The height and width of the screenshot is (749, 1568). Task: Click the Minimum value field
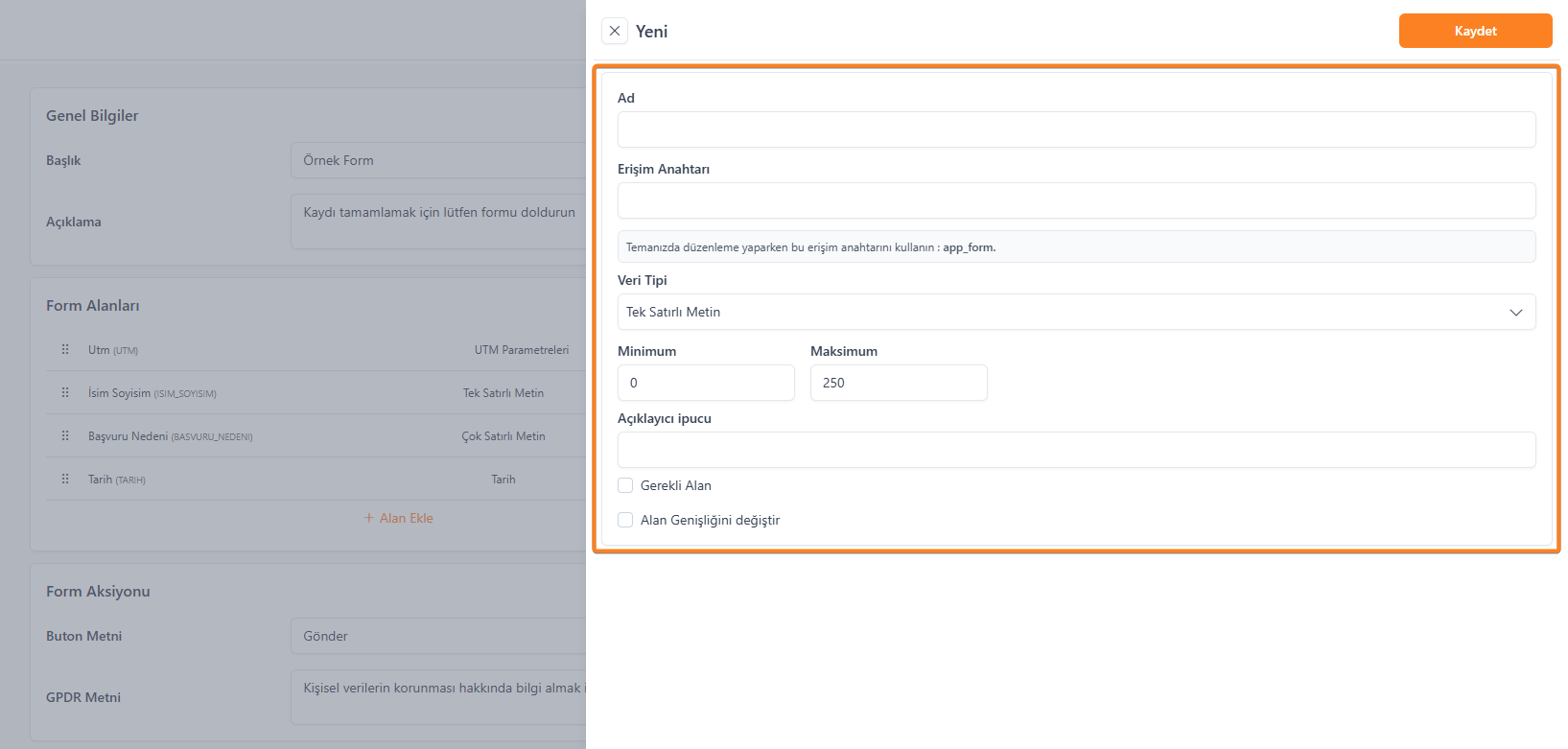[x=706, y=383]
